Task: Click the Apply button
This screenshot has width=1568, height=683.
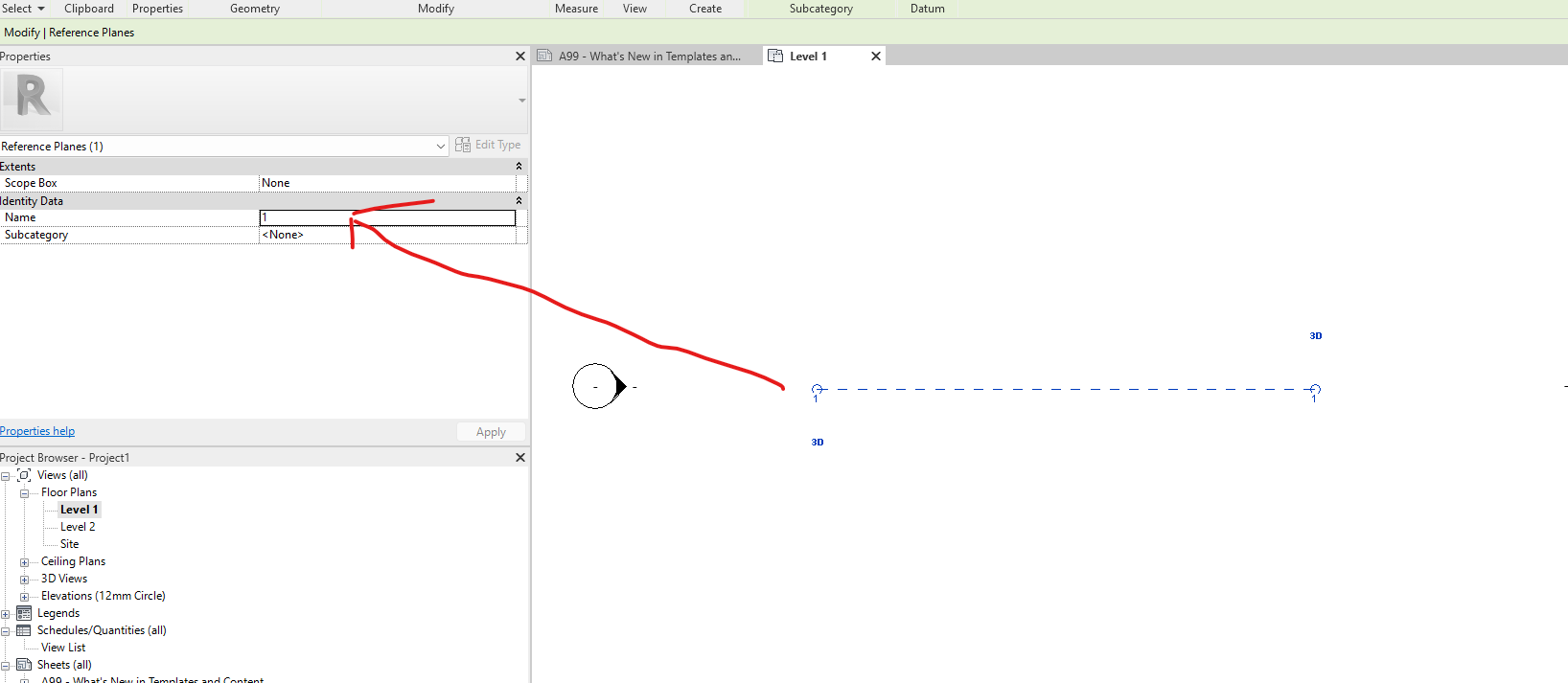Action: (x=491, y=432)
